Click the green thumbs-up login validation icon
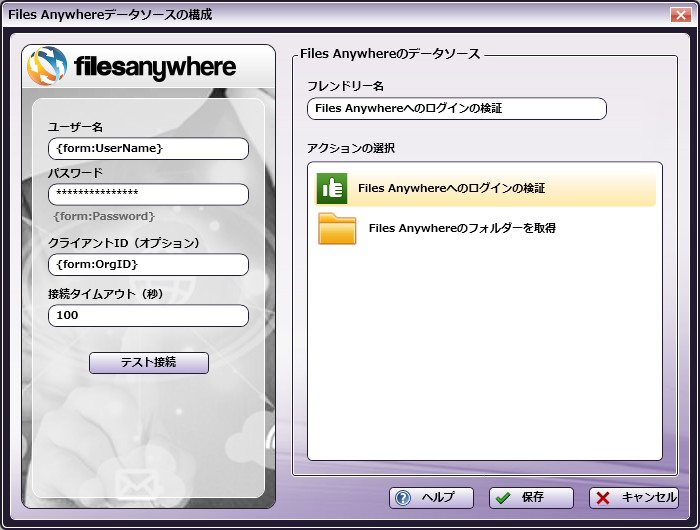This screenshot has width=700, height=530. tap(332, 188)
